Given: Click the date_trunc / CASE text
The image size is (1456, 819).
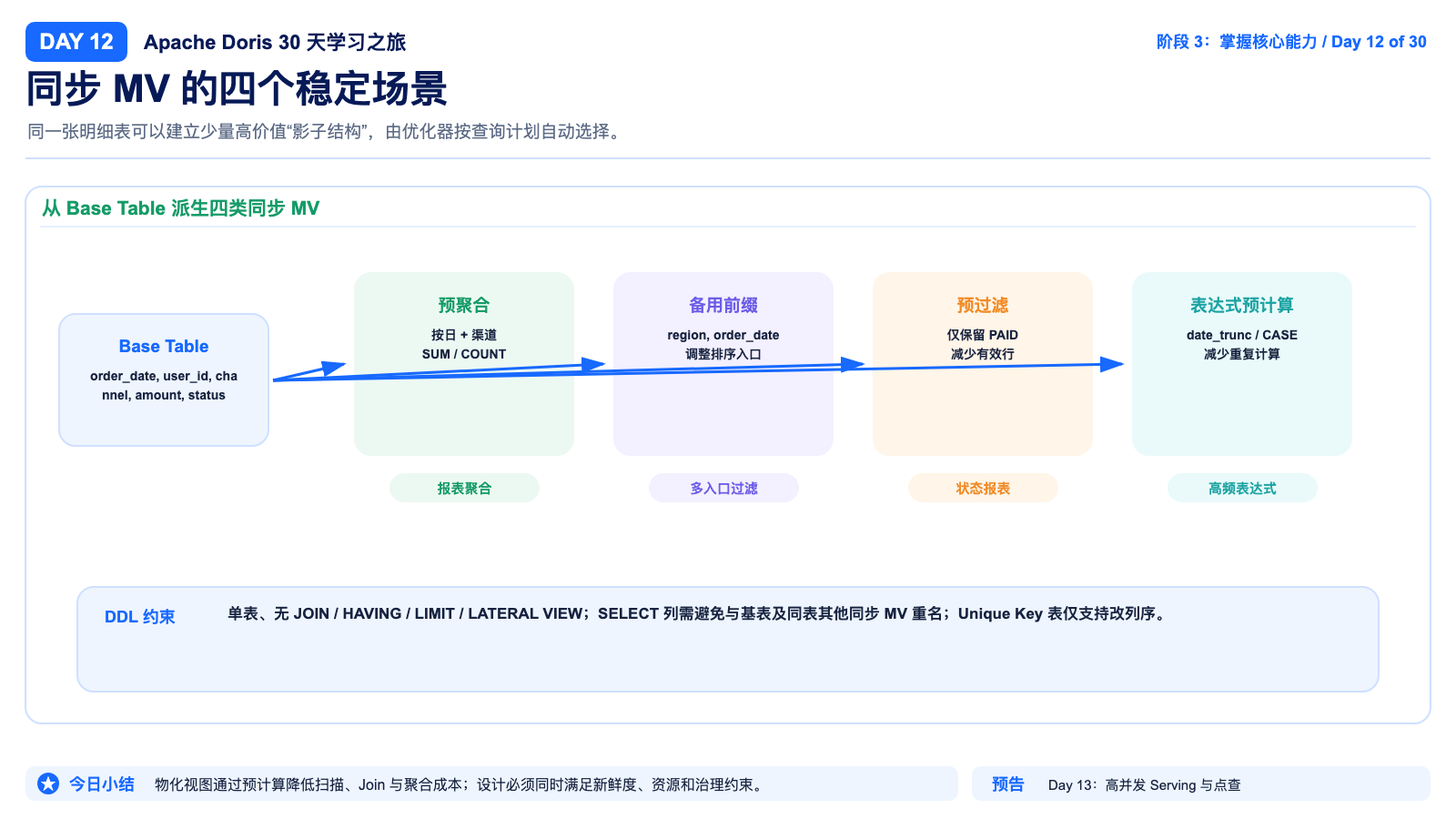Looking at the screenshot, I should [x=1242, y=335].
